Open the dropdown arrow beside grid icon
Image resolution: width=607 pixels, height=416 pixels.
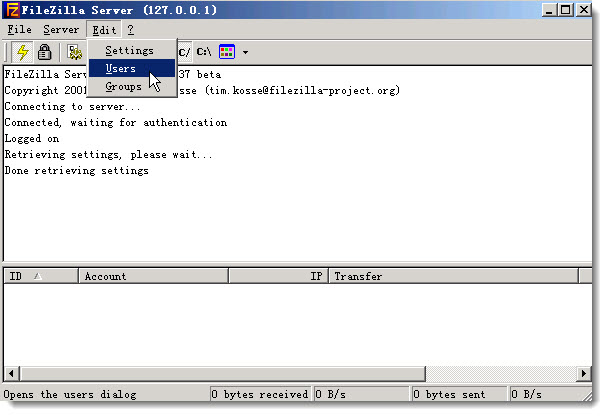pyautogui.click(x=245, y=52)
